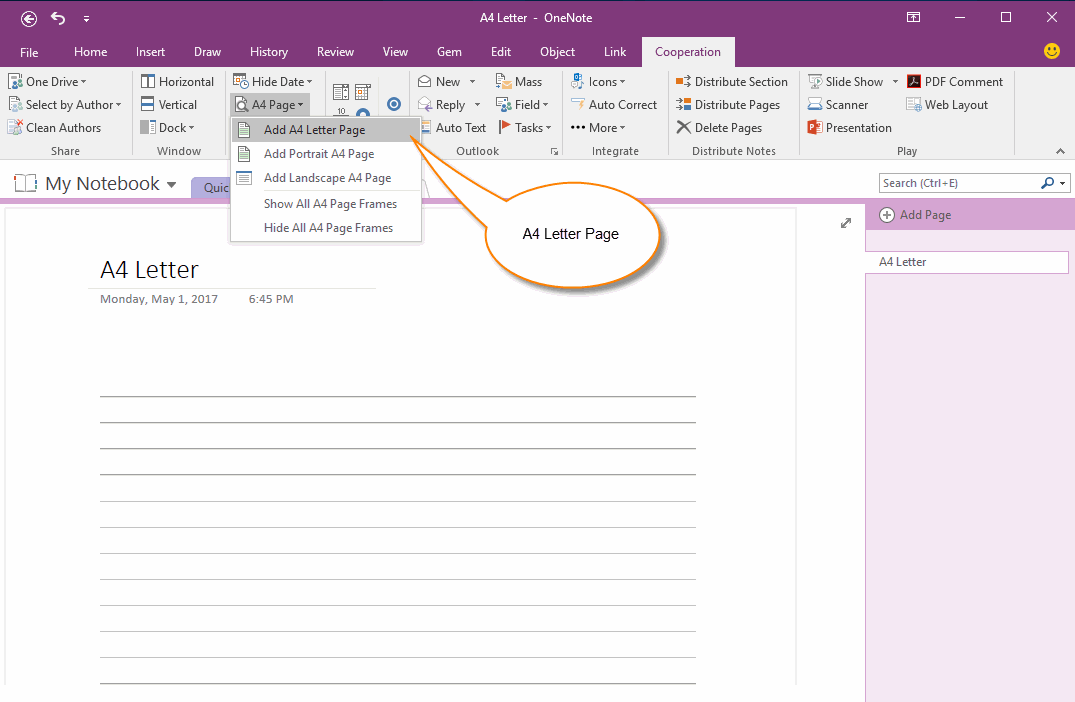
Task: Expand the More integrate options
Action: [597, 128]
